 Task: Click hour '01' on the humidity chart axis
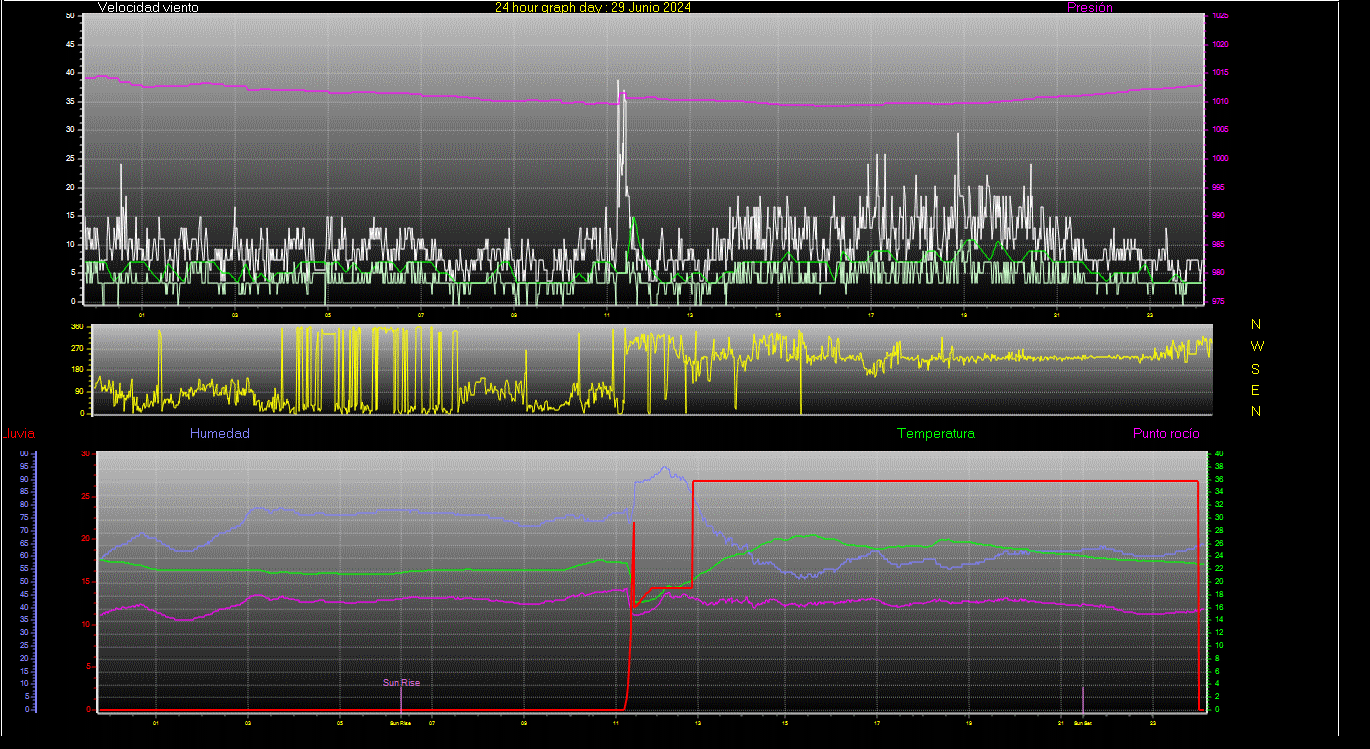155,722
